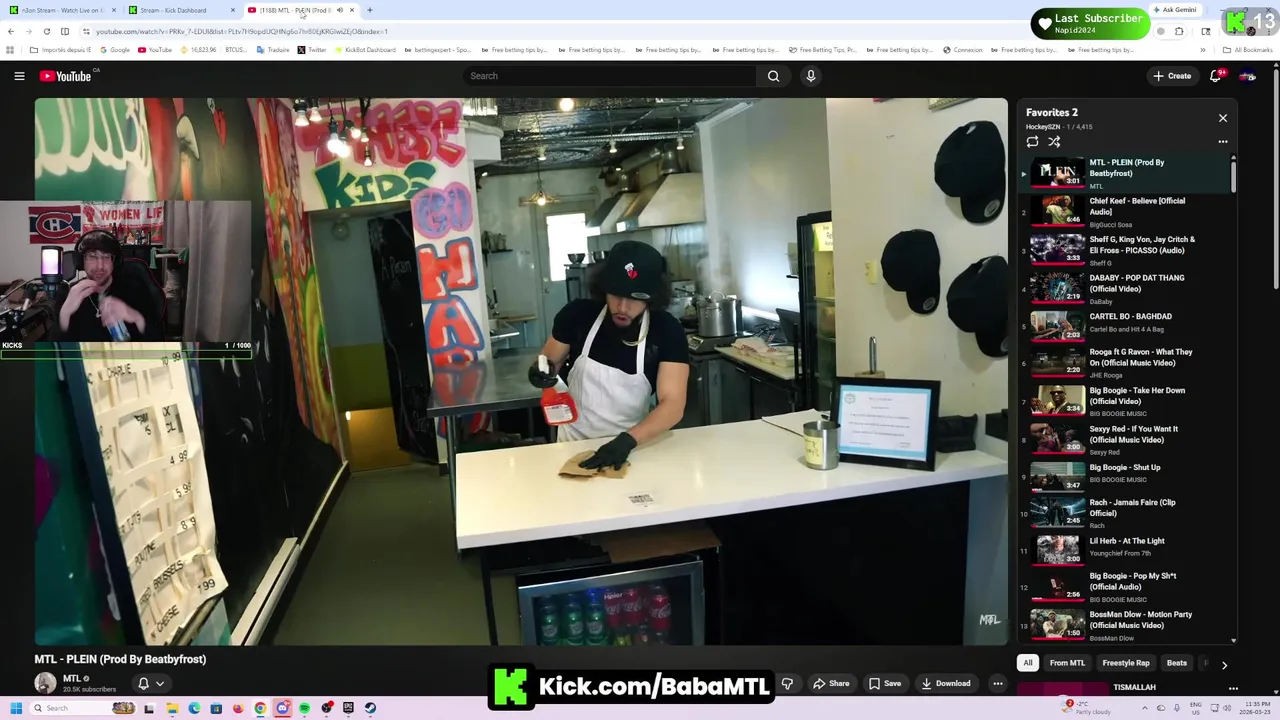Open the Google bookmark

click(114, 50)
